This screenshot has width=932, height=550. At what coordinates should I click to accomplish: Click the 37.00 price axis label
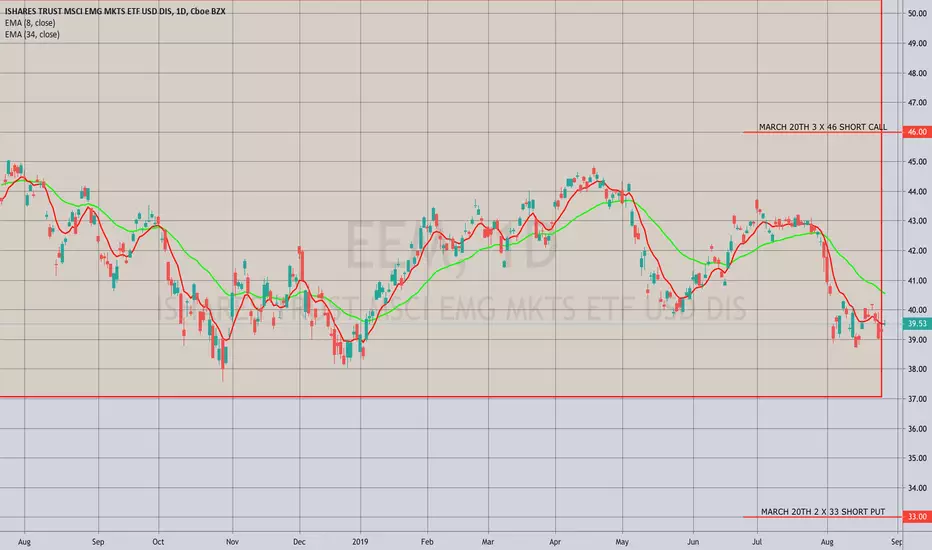pos(917,399)
